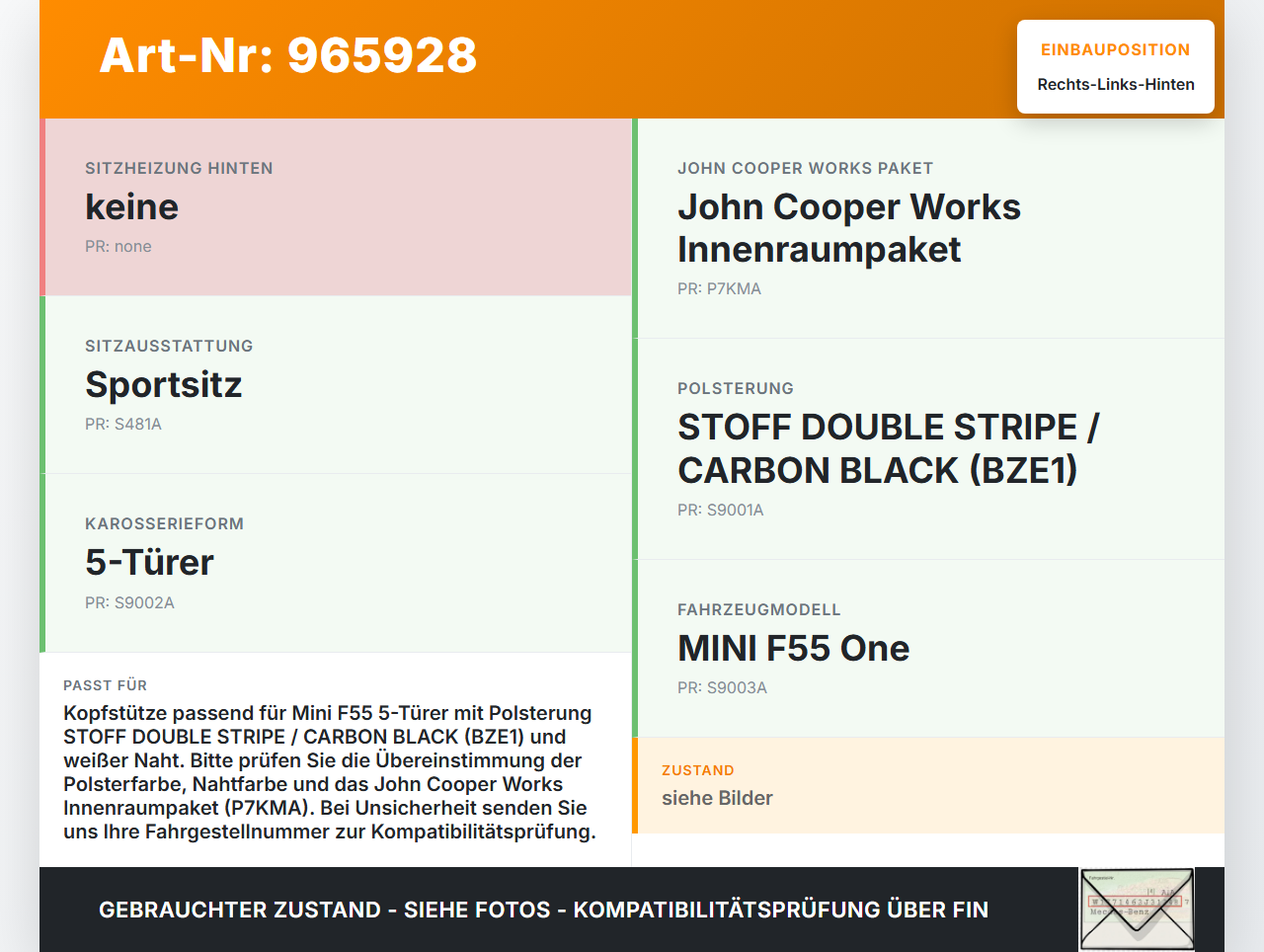Image resolution: width=1264 pixels, height=952 pixels.
Task: Click the crossed-out envelope thumbnail image
Action: (1137, 909)
